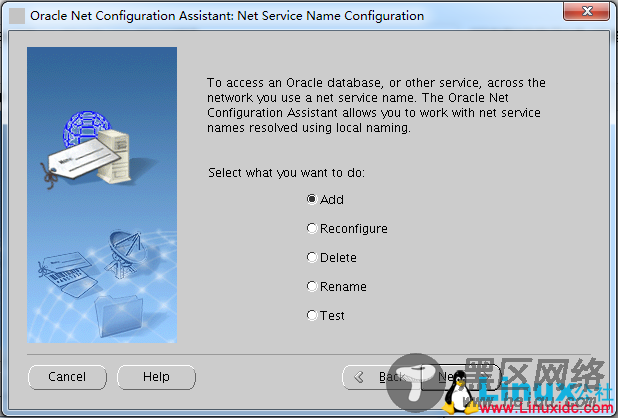Proceed with the Next button
The height and width of the screenshot is (418, 618).
coord(460,377)
